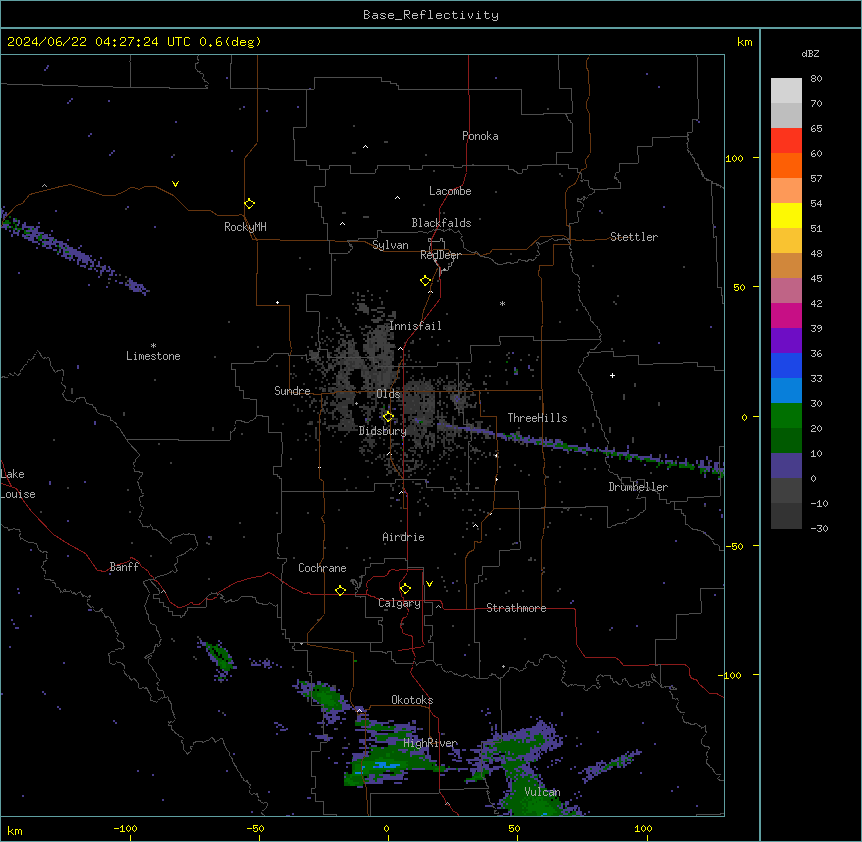Viewport: 862px width, 842px height.
Task: Pick the light blue 30-33 dBZ swatch
Action: tap(786, 391)
